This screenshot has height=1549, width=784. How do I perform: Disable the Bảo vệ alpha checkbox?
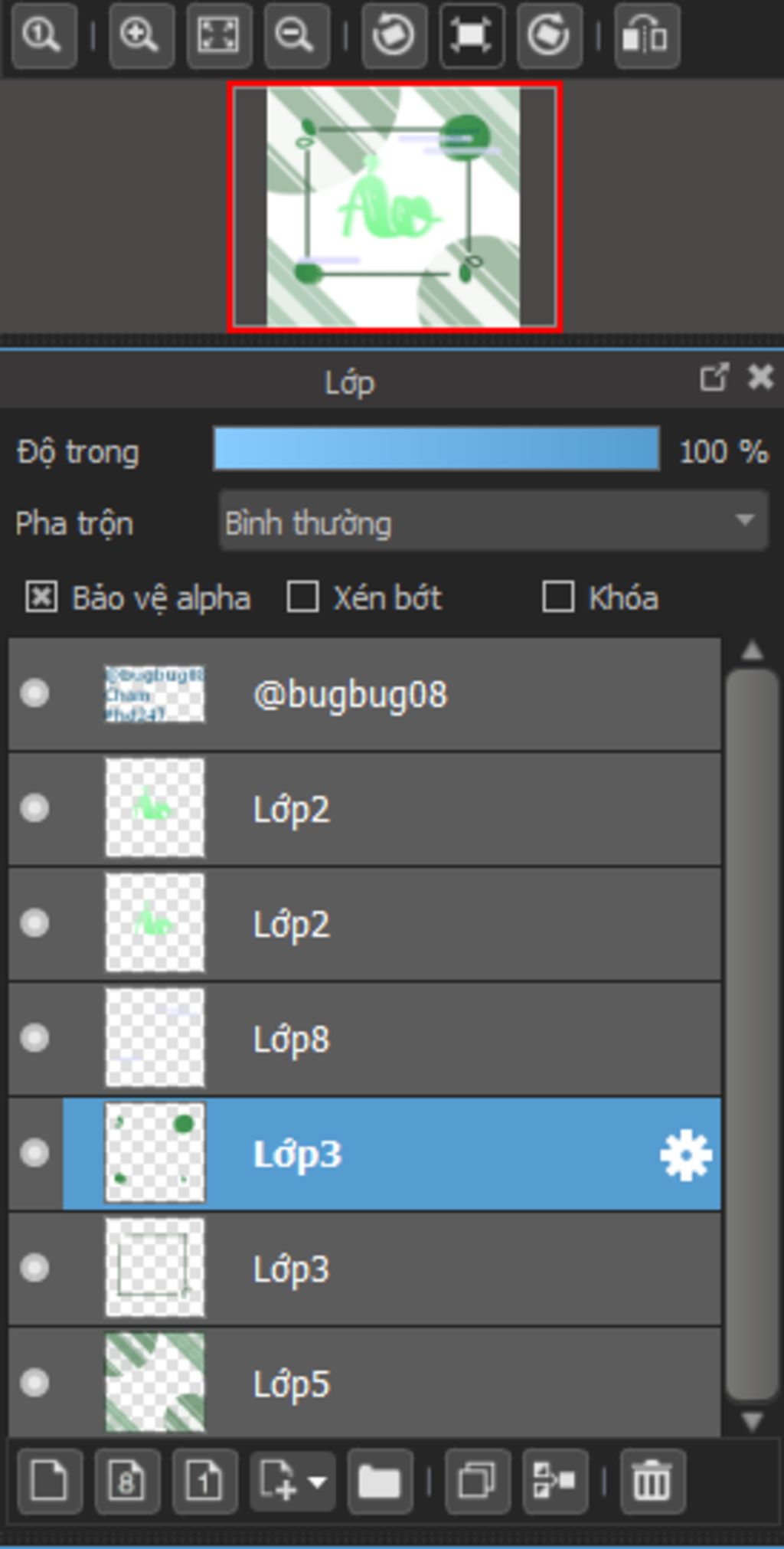pyautogui.click(x=41, y=597)
